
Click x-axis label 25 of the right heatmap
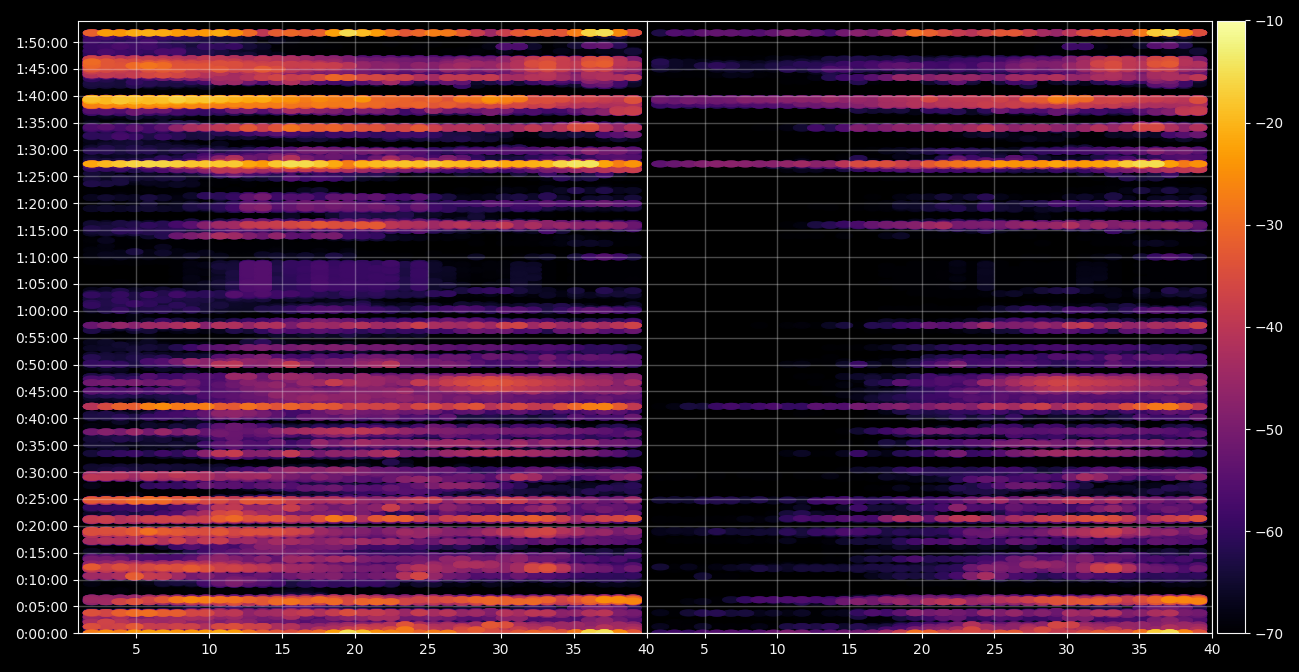tap(994, 649)
